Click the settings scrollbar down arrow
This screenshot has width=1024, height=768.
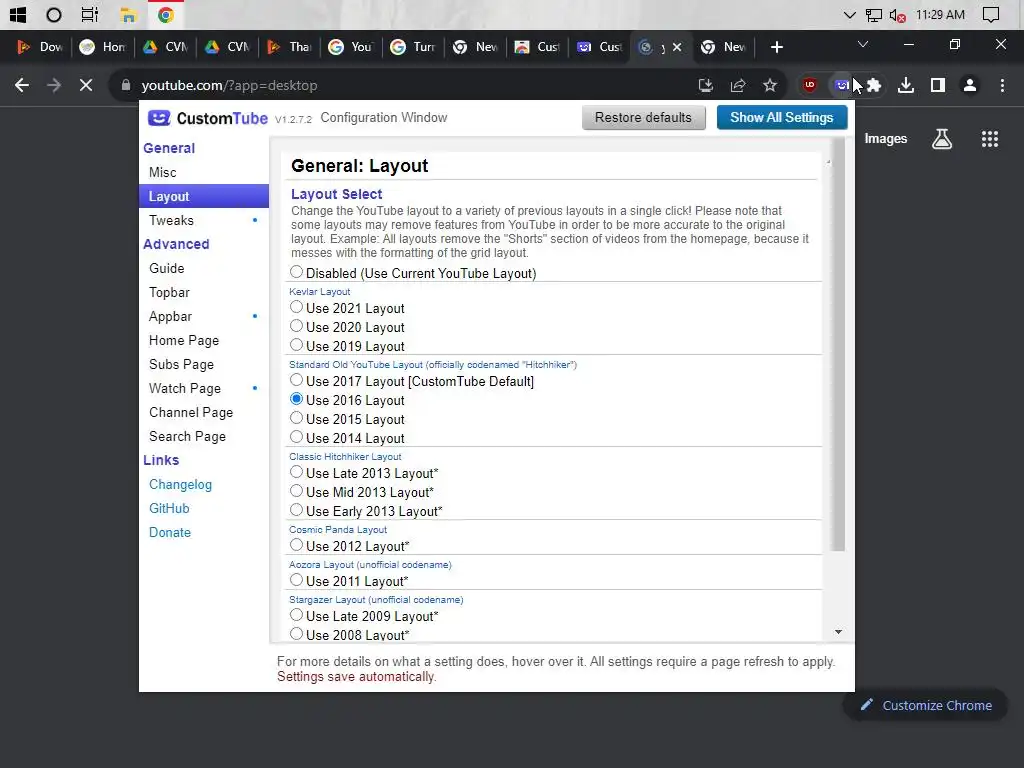[838, 632]
